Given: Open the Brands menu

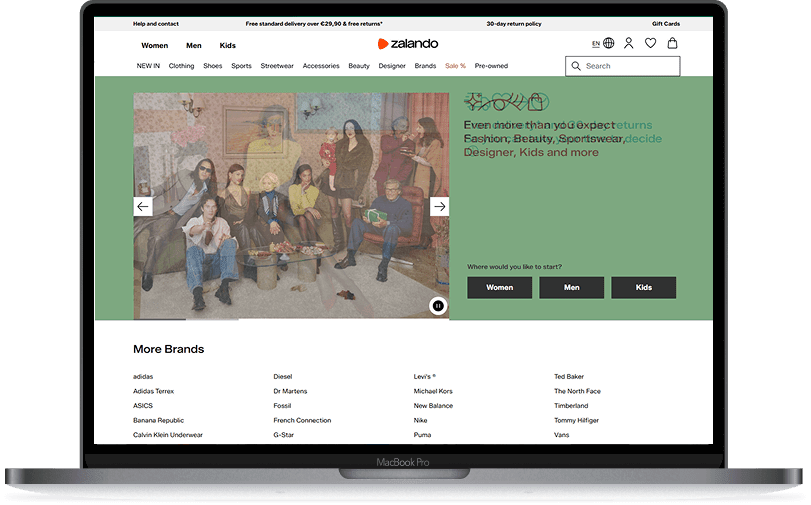Looking at the screenshot, I should click(425, 66).
